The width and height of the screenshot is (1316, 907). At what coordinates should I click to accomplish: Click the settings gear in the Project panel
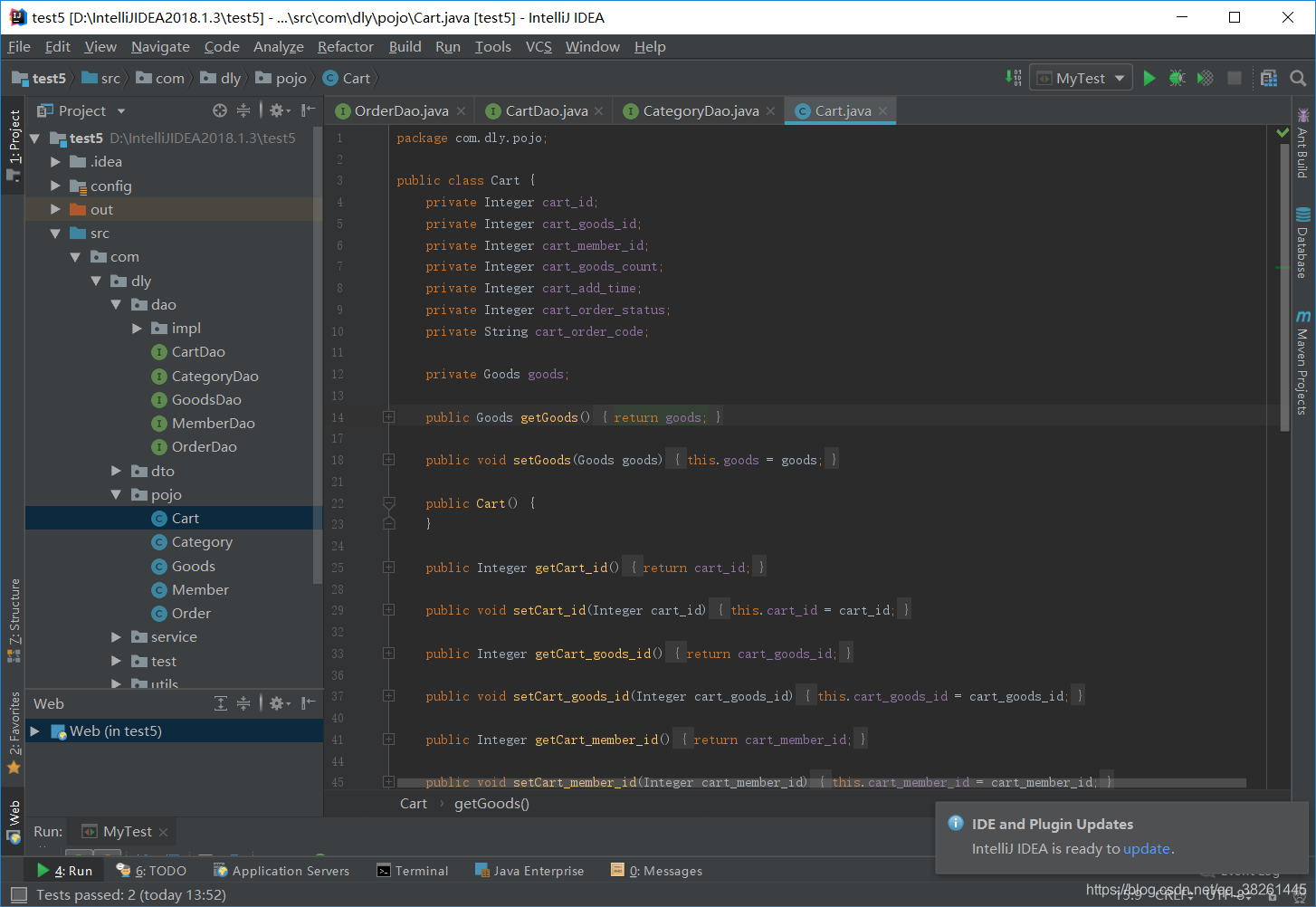pos(277,110)
